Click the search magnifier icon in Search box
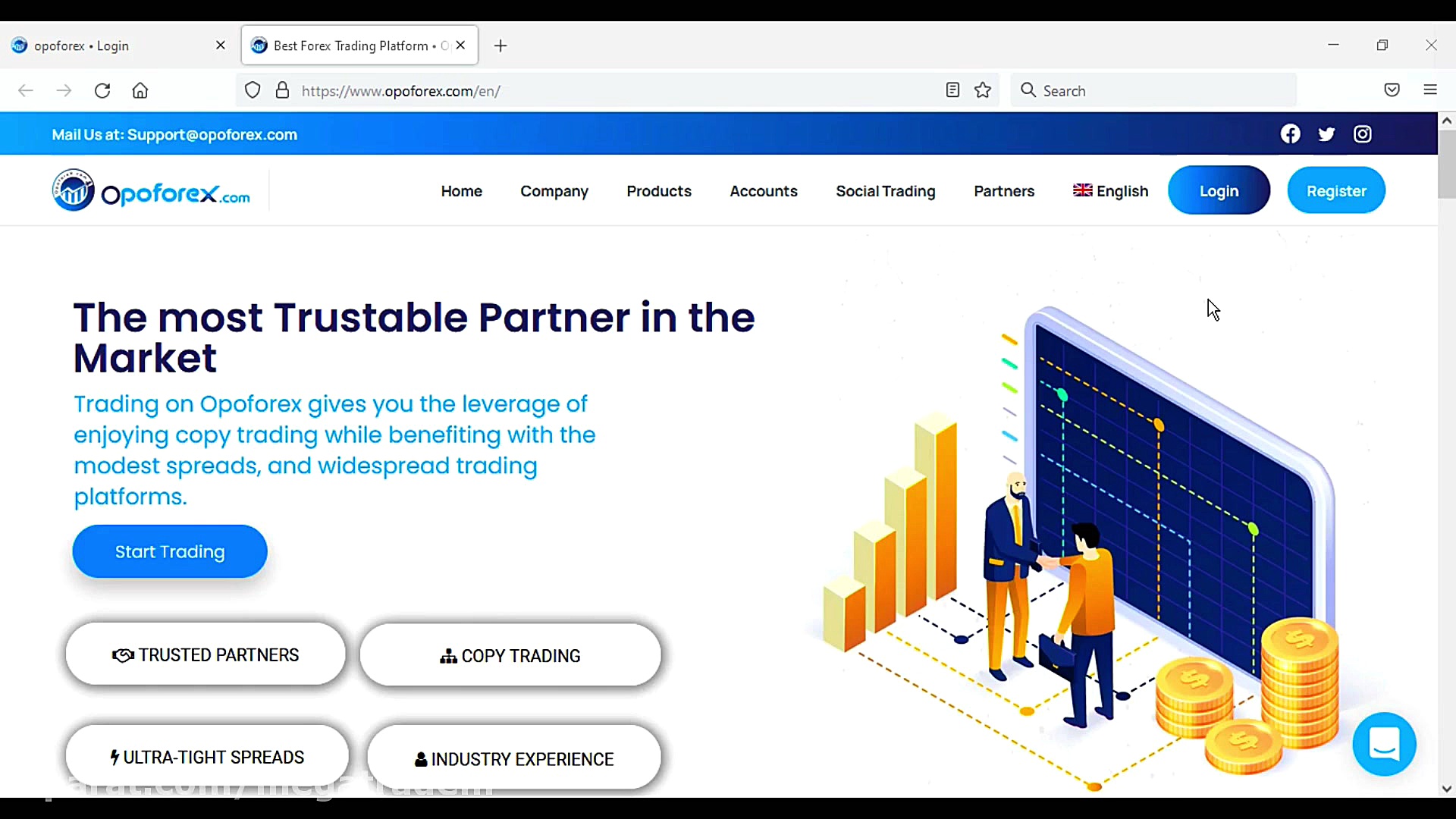This screenshot has width=1456, height=819. [x=1028, y=90]
